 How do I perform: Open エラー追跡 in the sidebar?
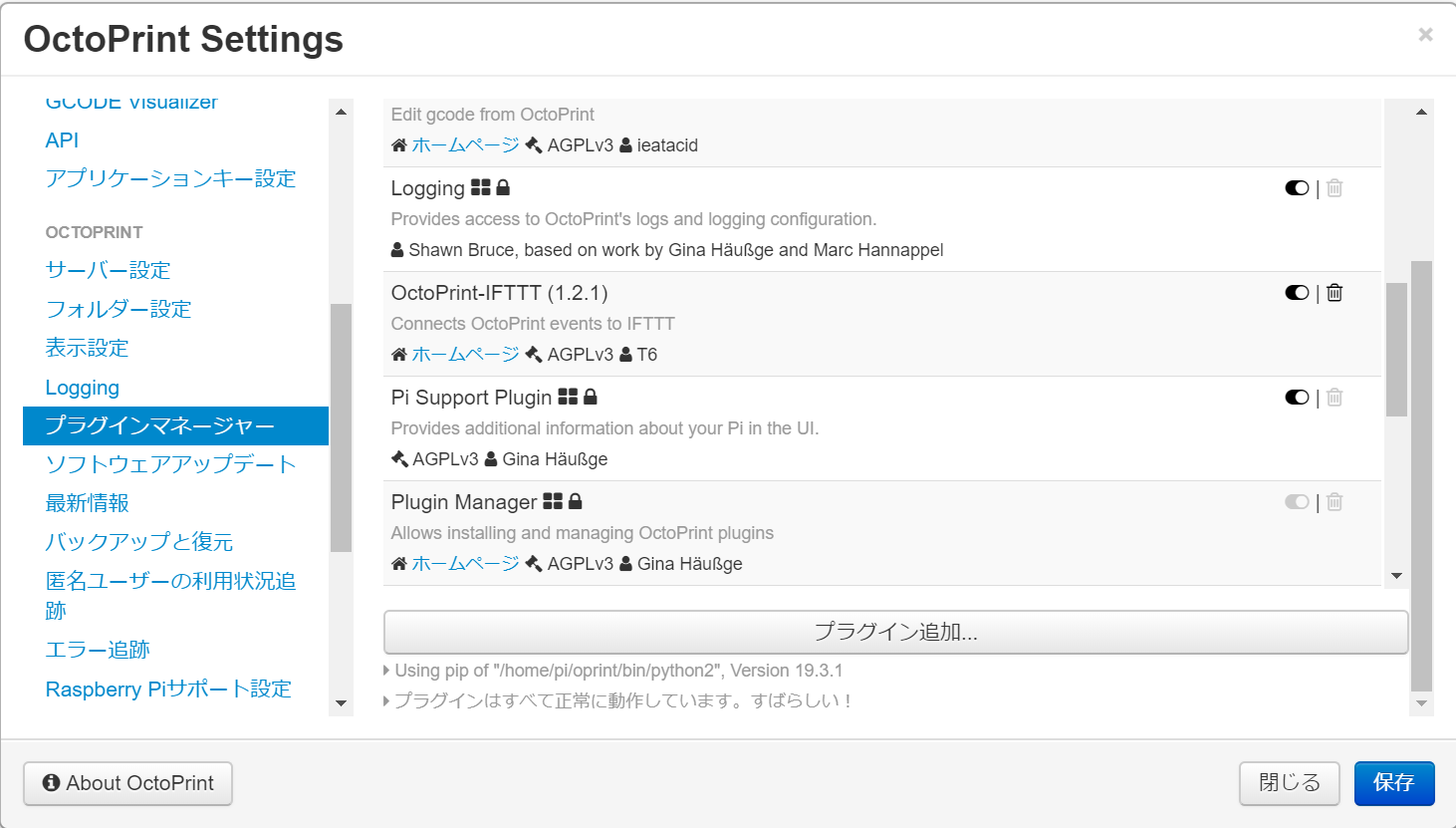[x=98, y=650]
